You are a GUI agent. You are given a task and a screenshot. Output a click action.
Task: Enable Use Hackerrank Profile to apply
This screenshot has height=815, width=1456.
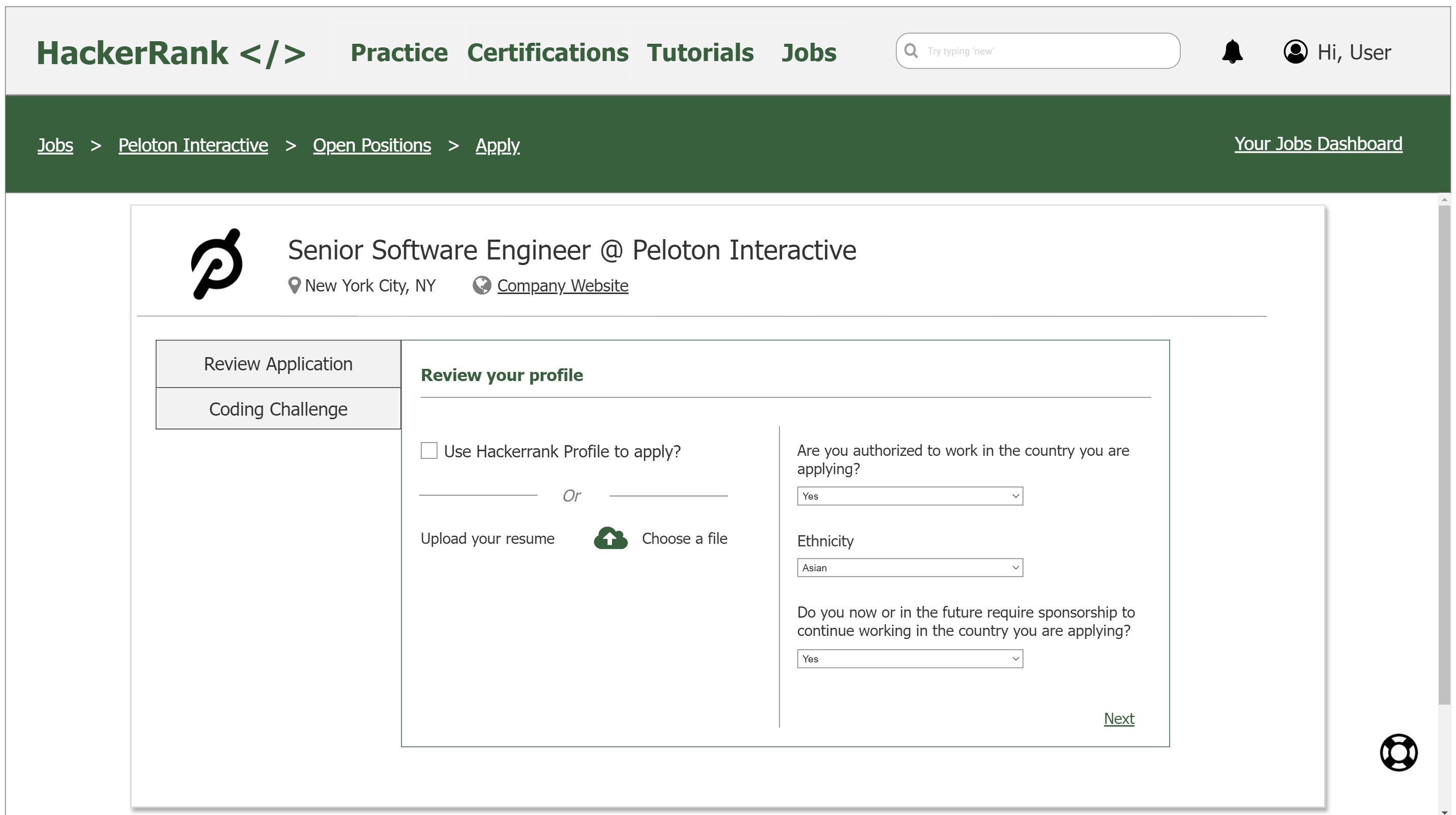pyautogui.click(x=428, y=450)
